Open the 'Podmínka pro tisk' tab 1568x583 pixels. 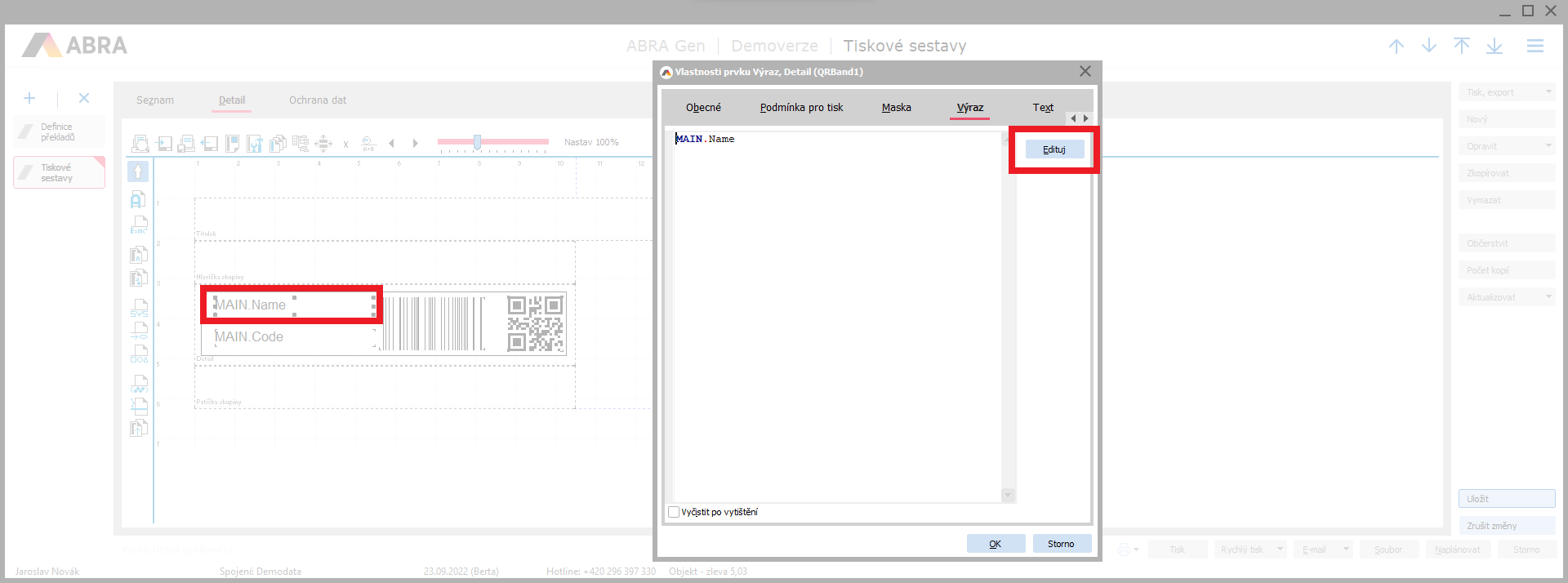click(x=801, y=108)
